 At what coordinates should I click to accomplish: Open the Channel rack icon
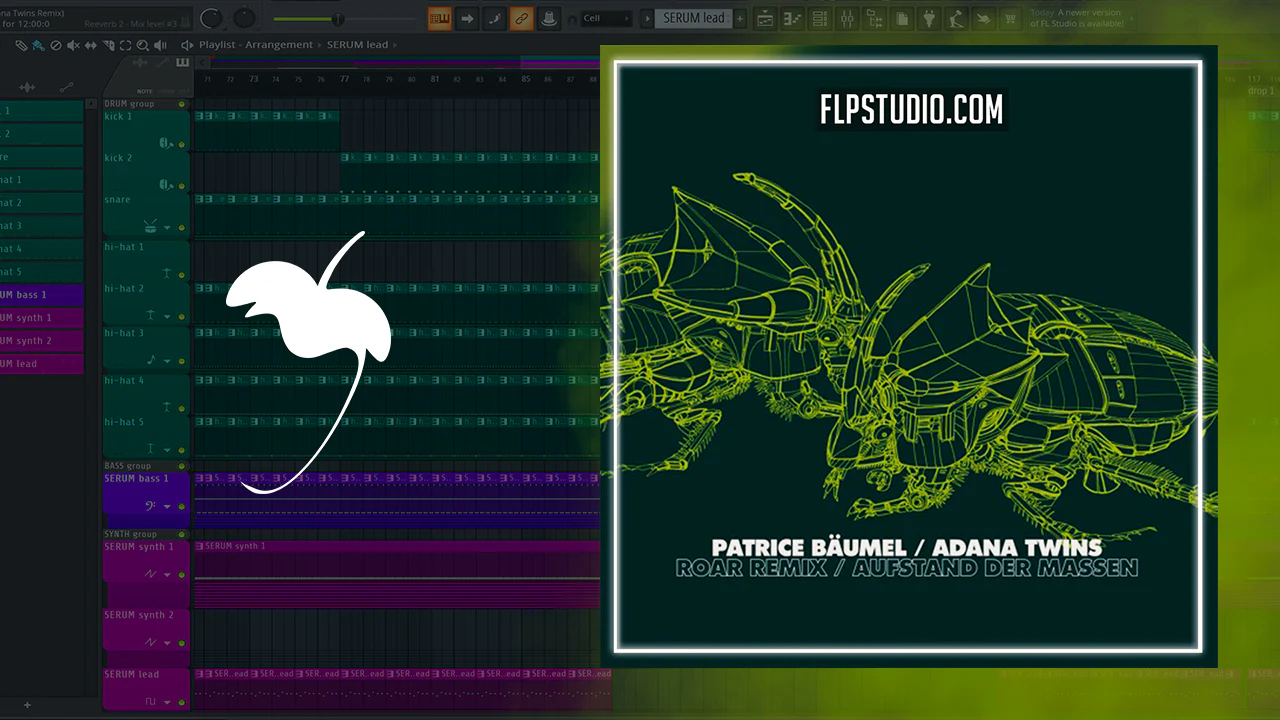[819, 18]
